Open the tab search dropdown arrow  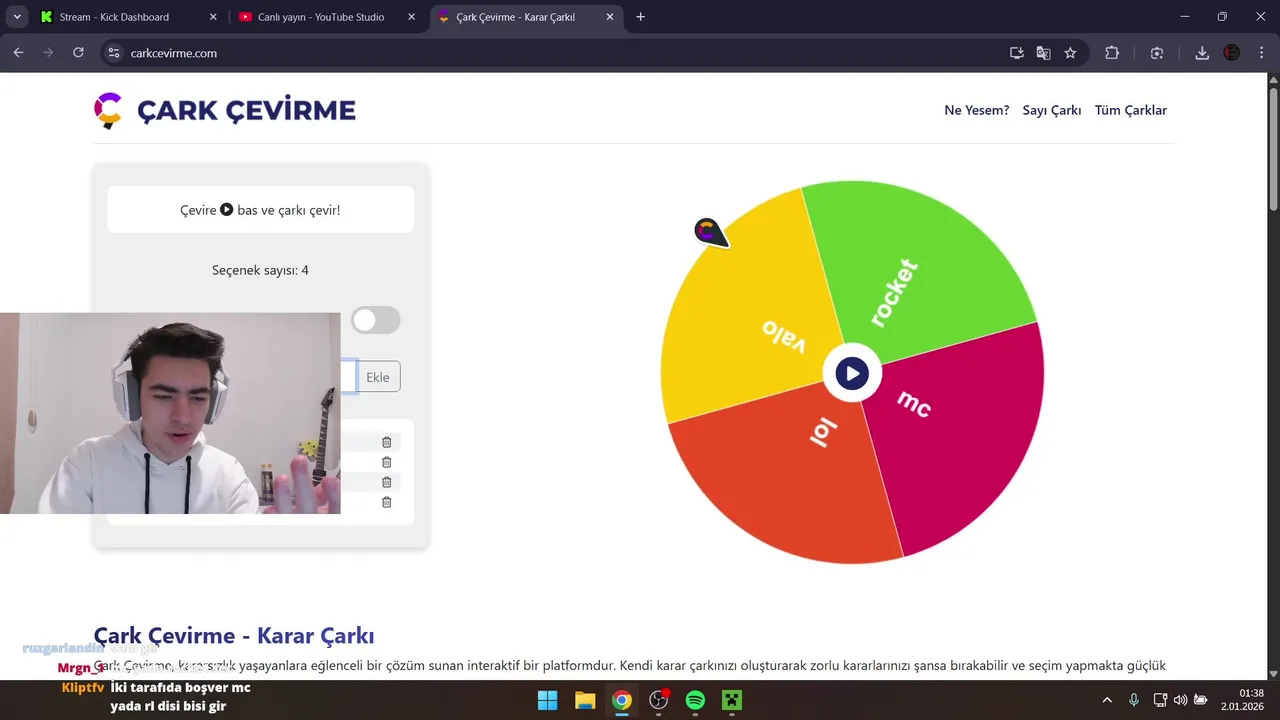[16, 17]
